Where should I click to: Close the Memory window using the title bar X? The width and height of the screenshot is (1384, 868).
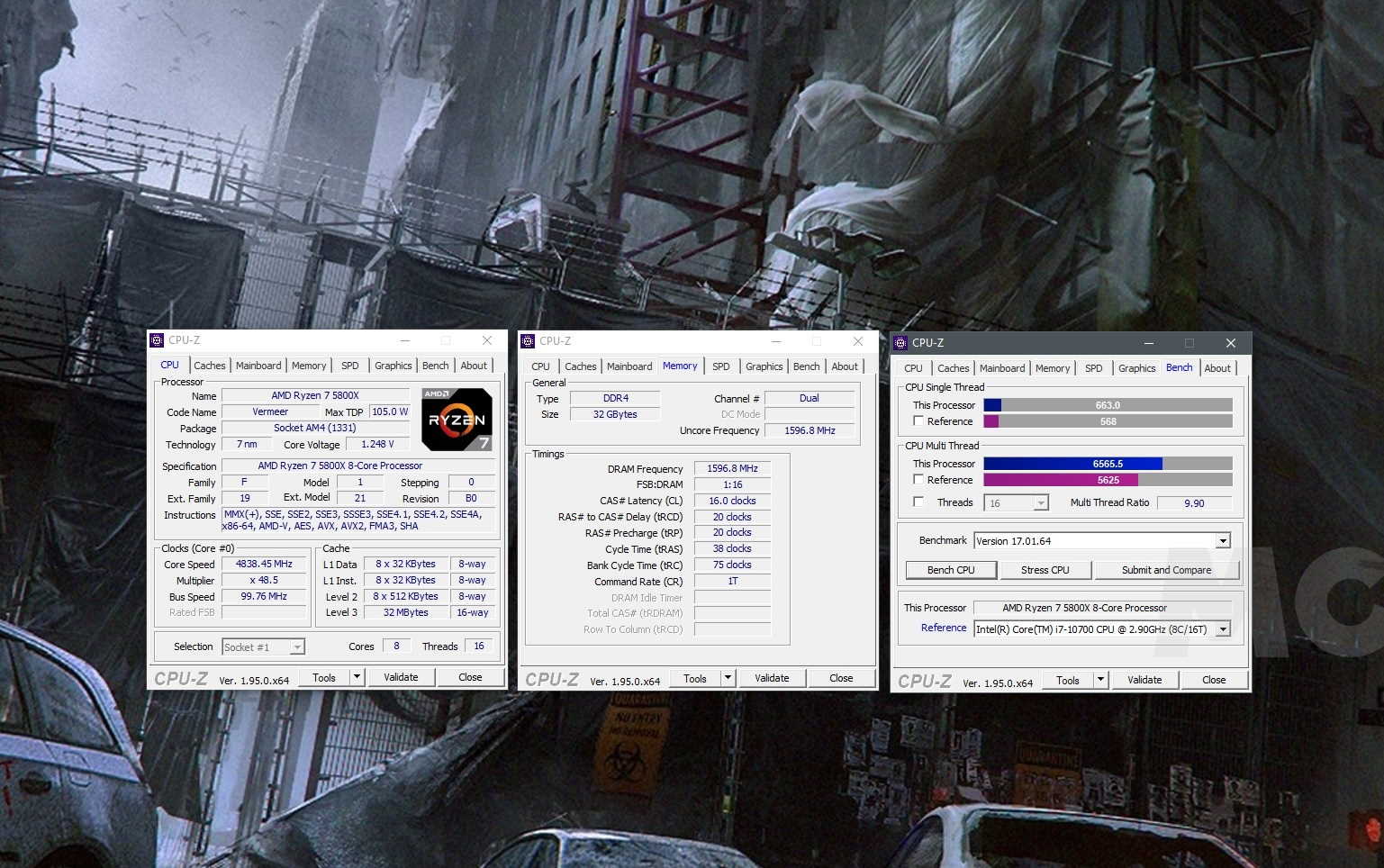[857, 341]
